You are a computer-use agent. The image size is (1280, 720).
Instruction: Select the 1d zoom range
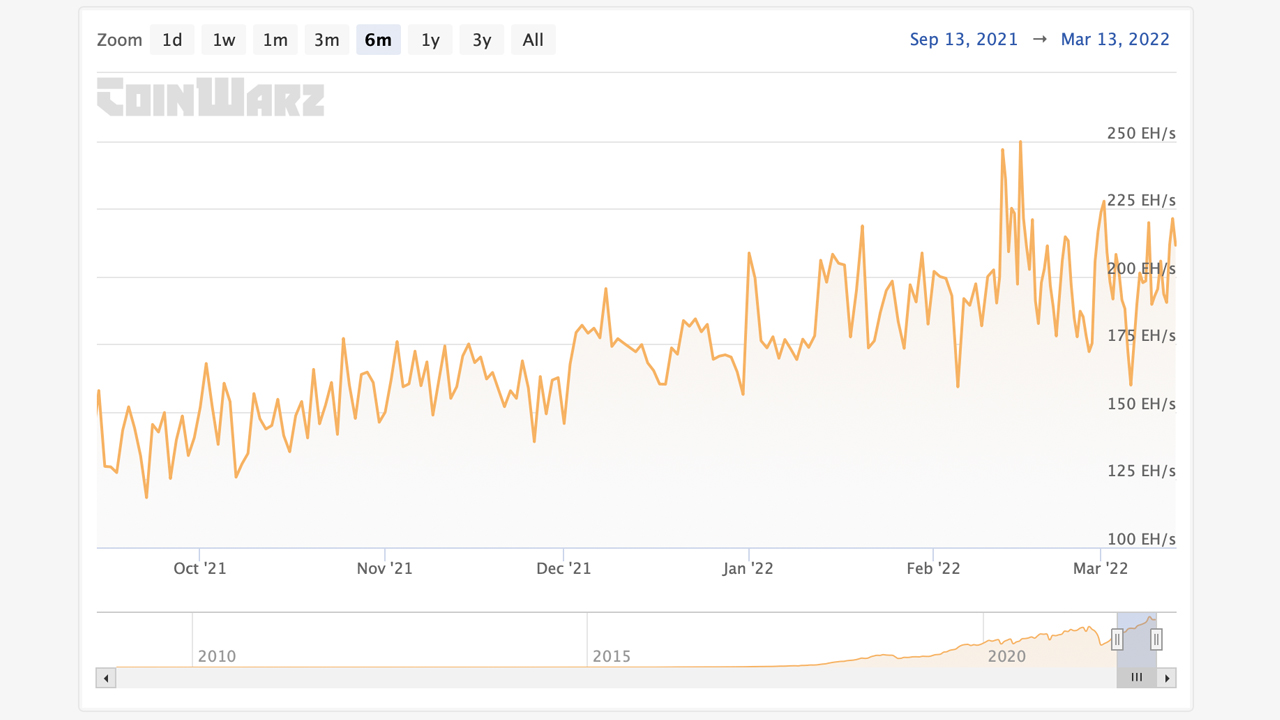tap(172, 40)
